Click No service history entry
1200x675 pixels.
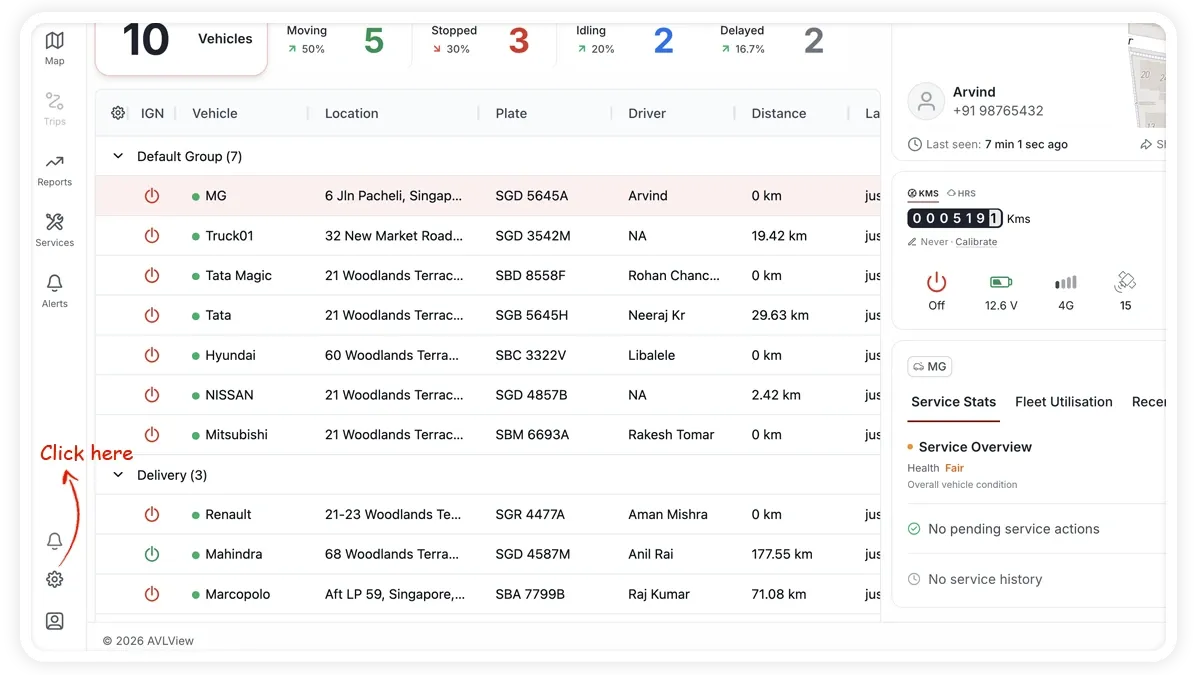coord(985,579)
